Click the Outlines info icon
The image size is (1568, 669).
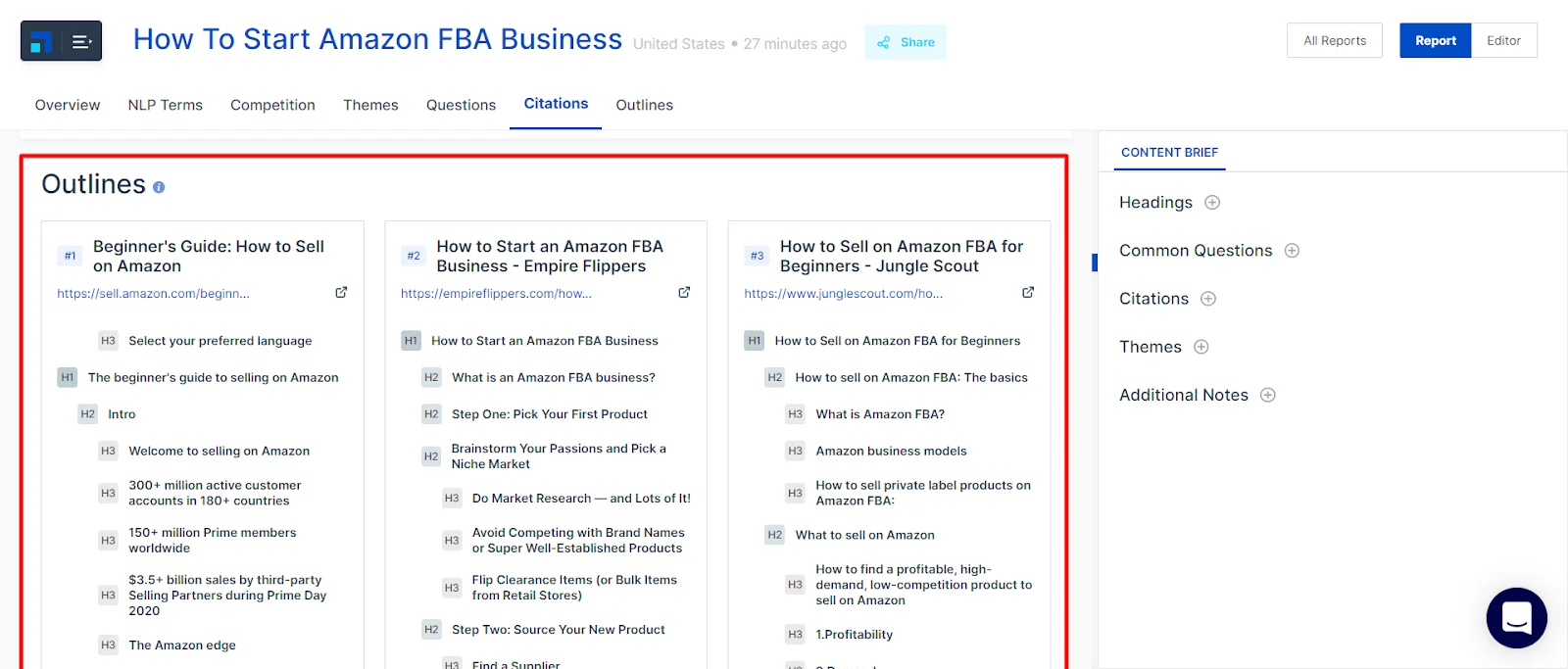point(159,187)
